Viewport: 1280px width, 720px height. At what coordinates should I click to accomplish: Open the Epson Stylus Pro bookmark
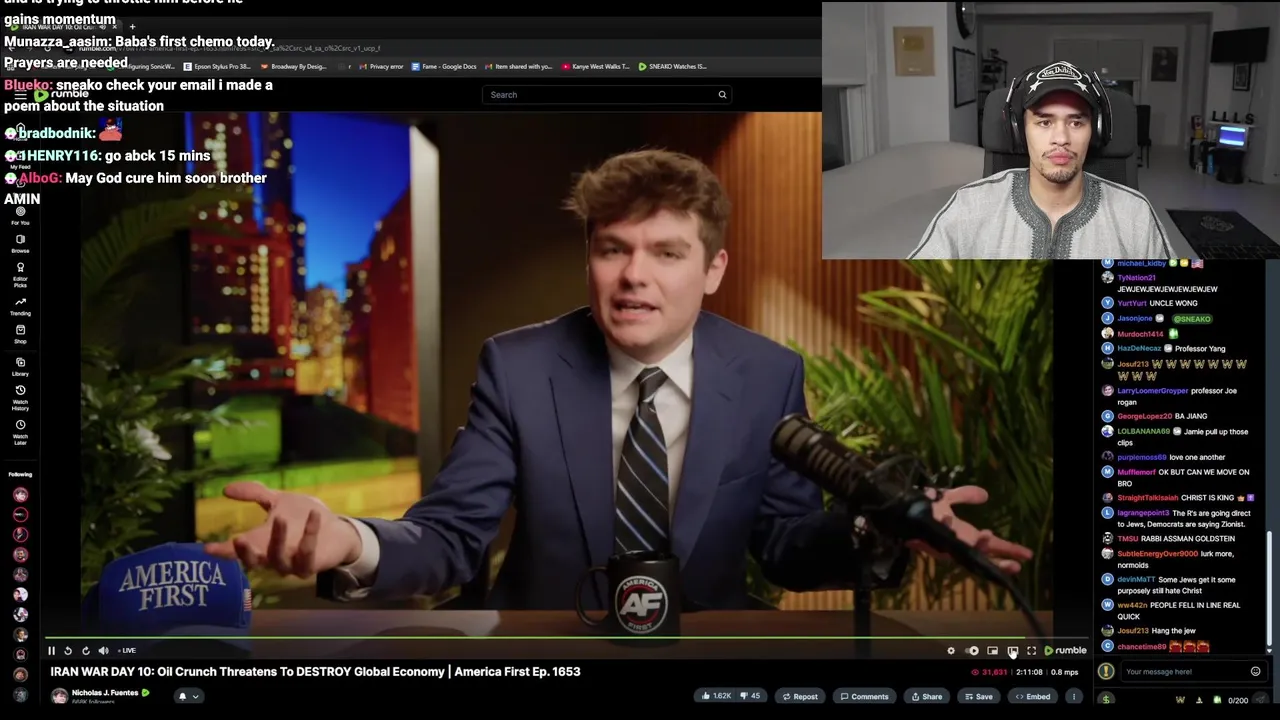pos(217,67)
